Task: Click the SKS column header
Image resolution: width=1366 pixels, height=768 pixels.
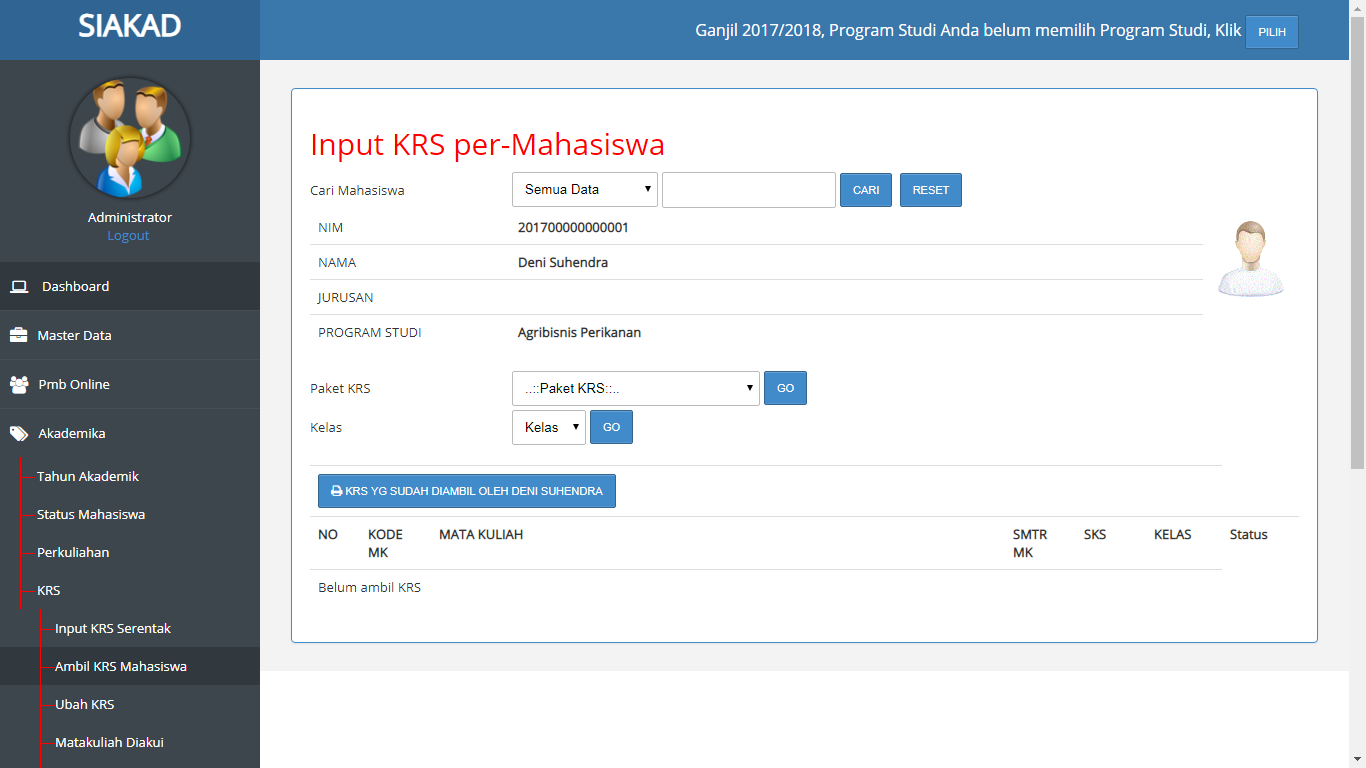Action: pos(1095,535)
